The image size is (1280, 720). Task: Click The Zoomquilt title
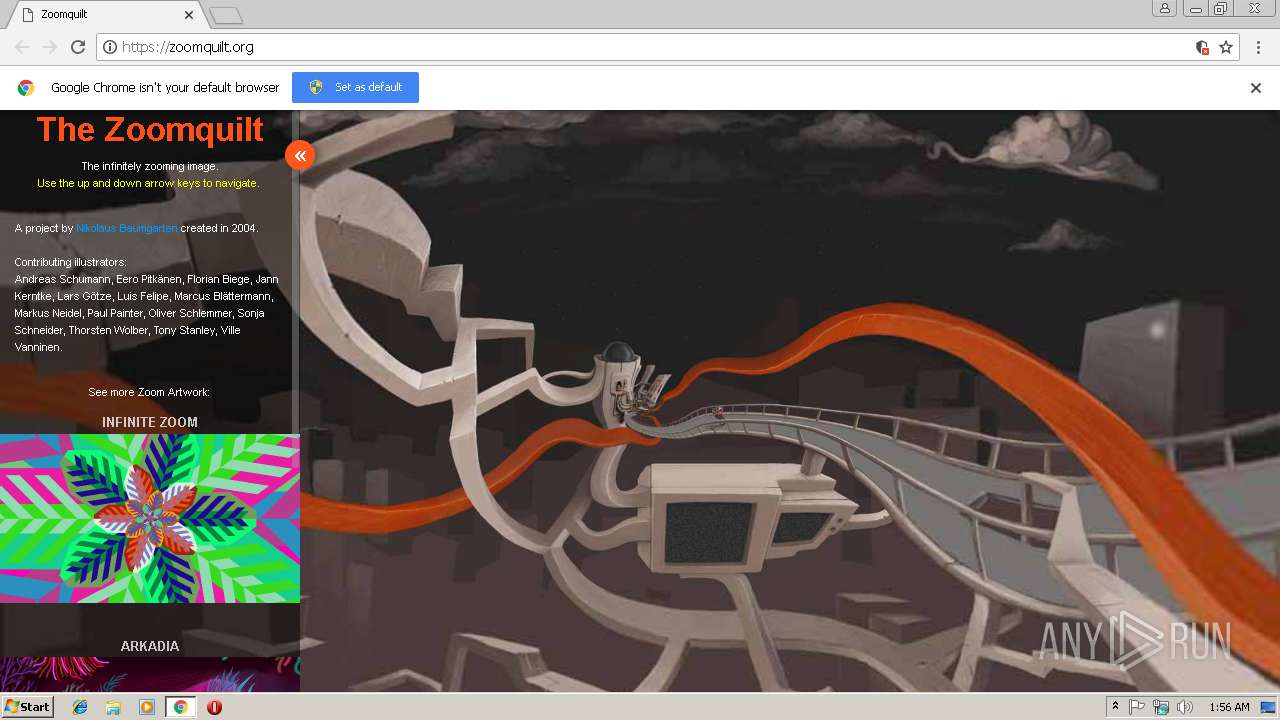coord(150,129)
